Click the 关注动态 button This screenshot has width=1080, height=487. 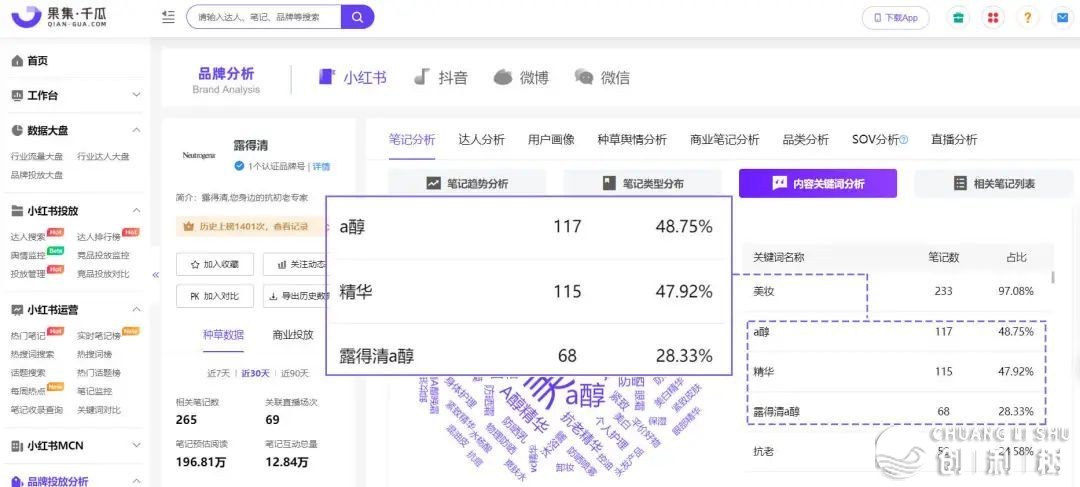[294, 264]
